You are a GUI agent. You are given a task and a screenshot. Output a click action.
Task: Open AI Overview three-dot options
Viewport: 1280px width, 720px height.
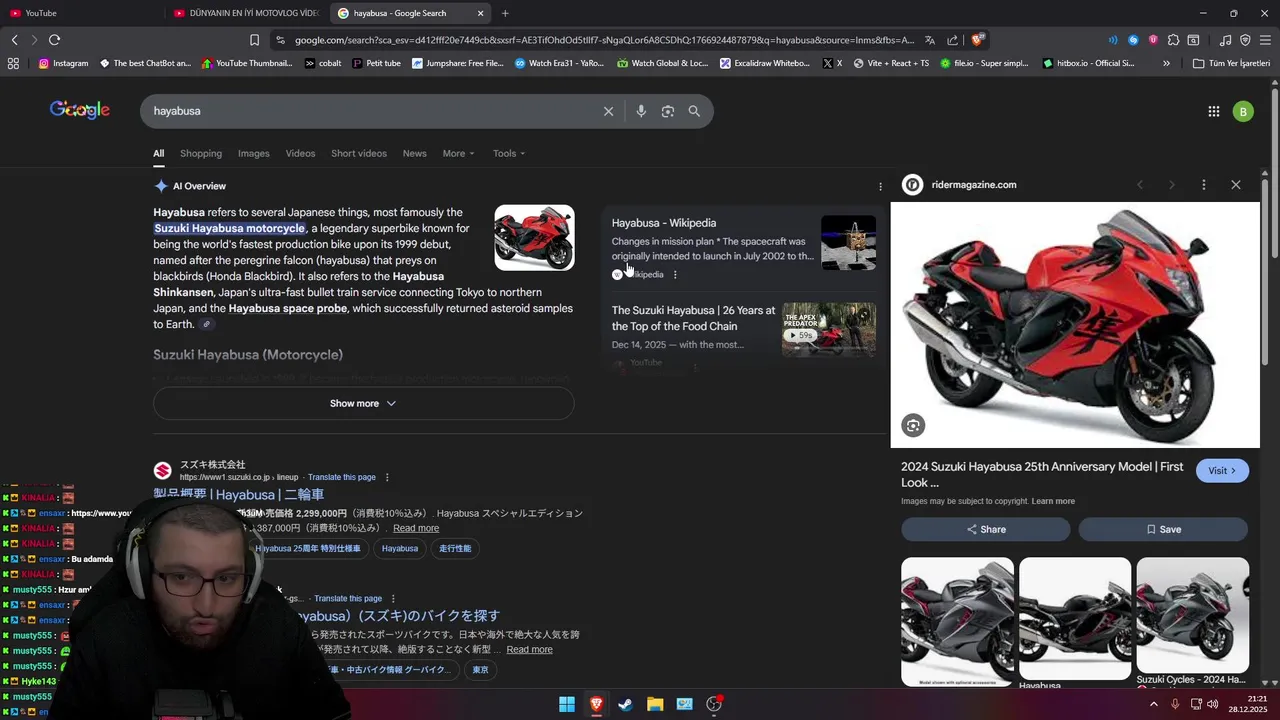point(880,186)
